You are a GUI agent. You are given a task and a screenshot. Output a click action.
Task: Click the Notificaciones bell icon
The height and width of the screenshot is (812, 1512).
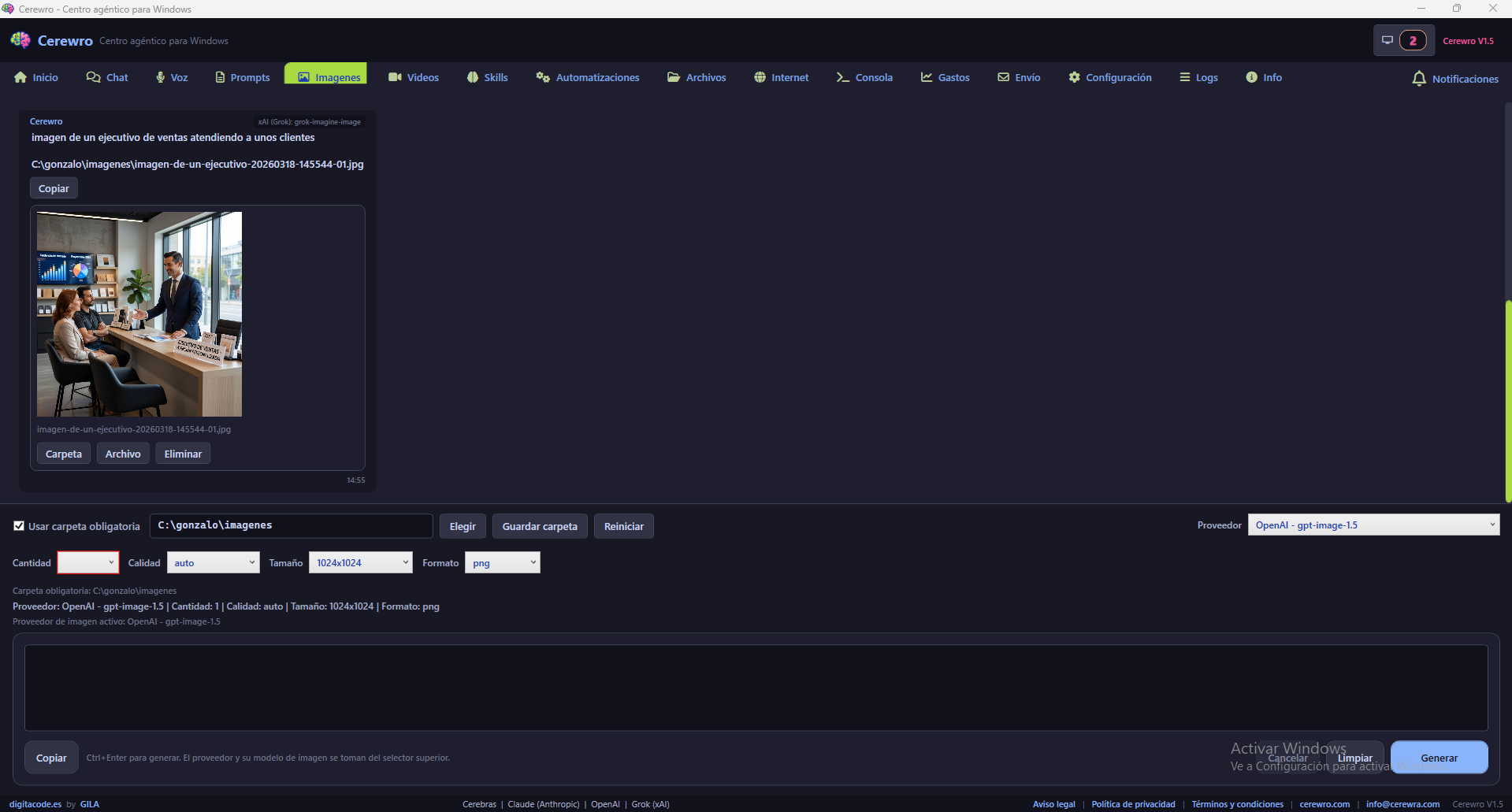1418,79
